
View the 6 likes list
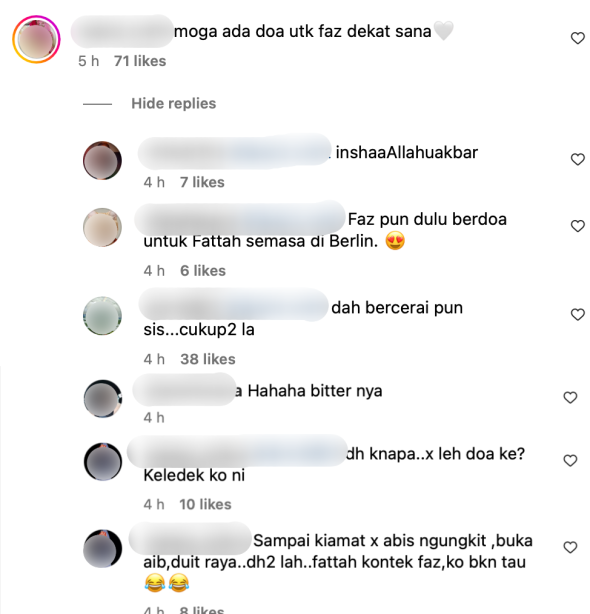(x=203, y=271)
